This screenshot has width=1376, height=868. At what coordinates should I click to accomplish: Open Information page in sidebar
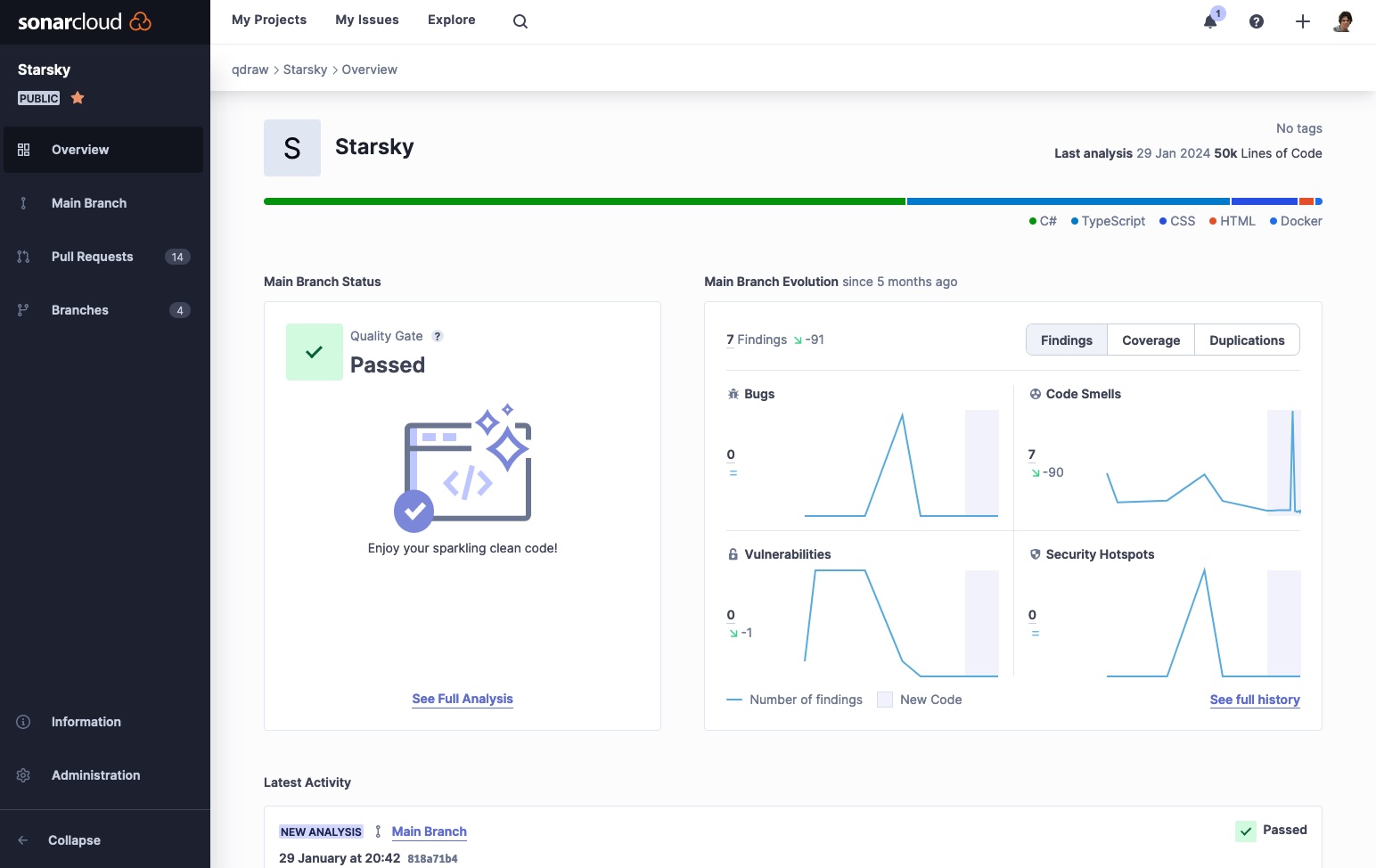click(x=103, y=722)
